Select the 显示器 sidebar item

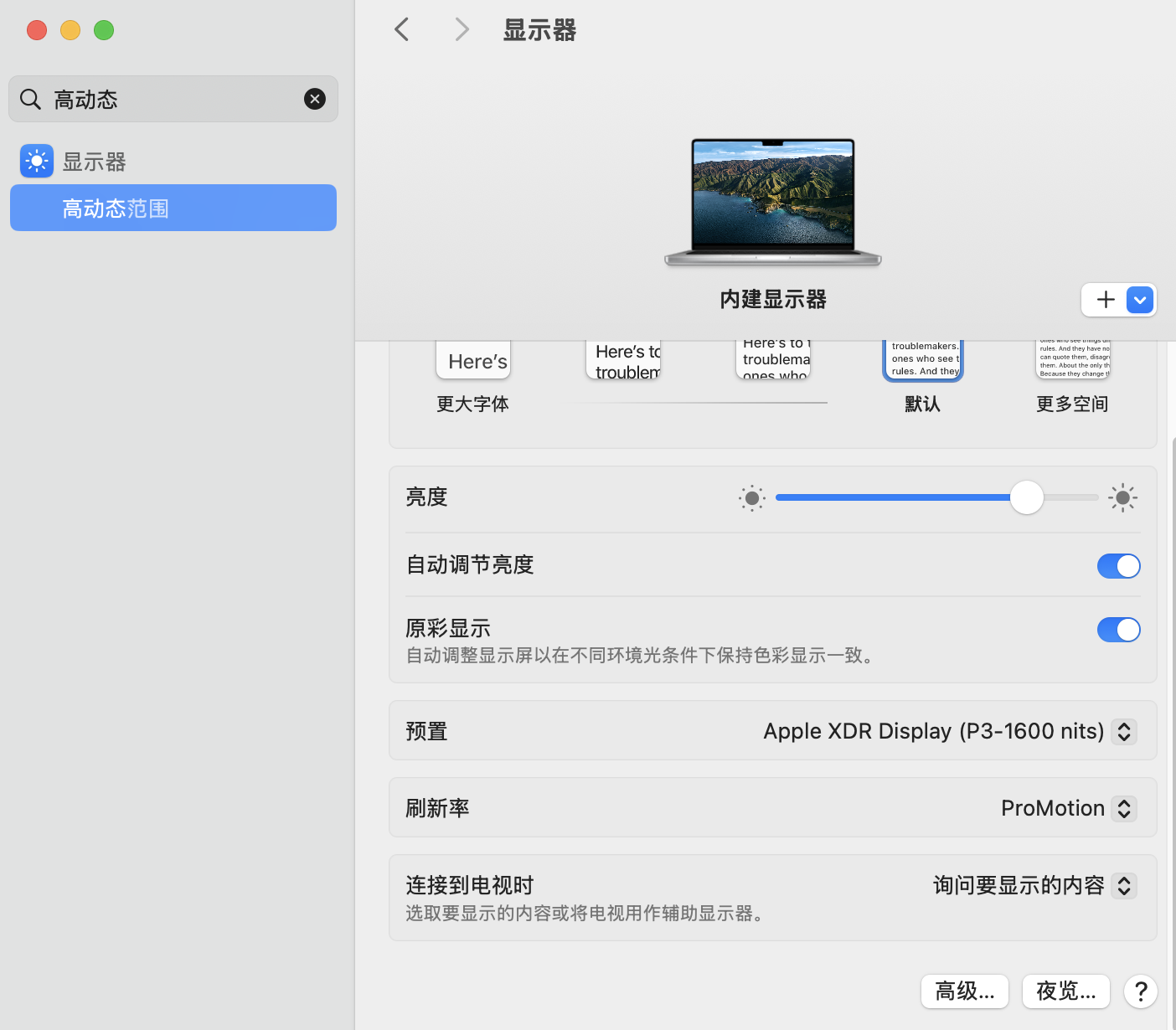pos(94,162)
